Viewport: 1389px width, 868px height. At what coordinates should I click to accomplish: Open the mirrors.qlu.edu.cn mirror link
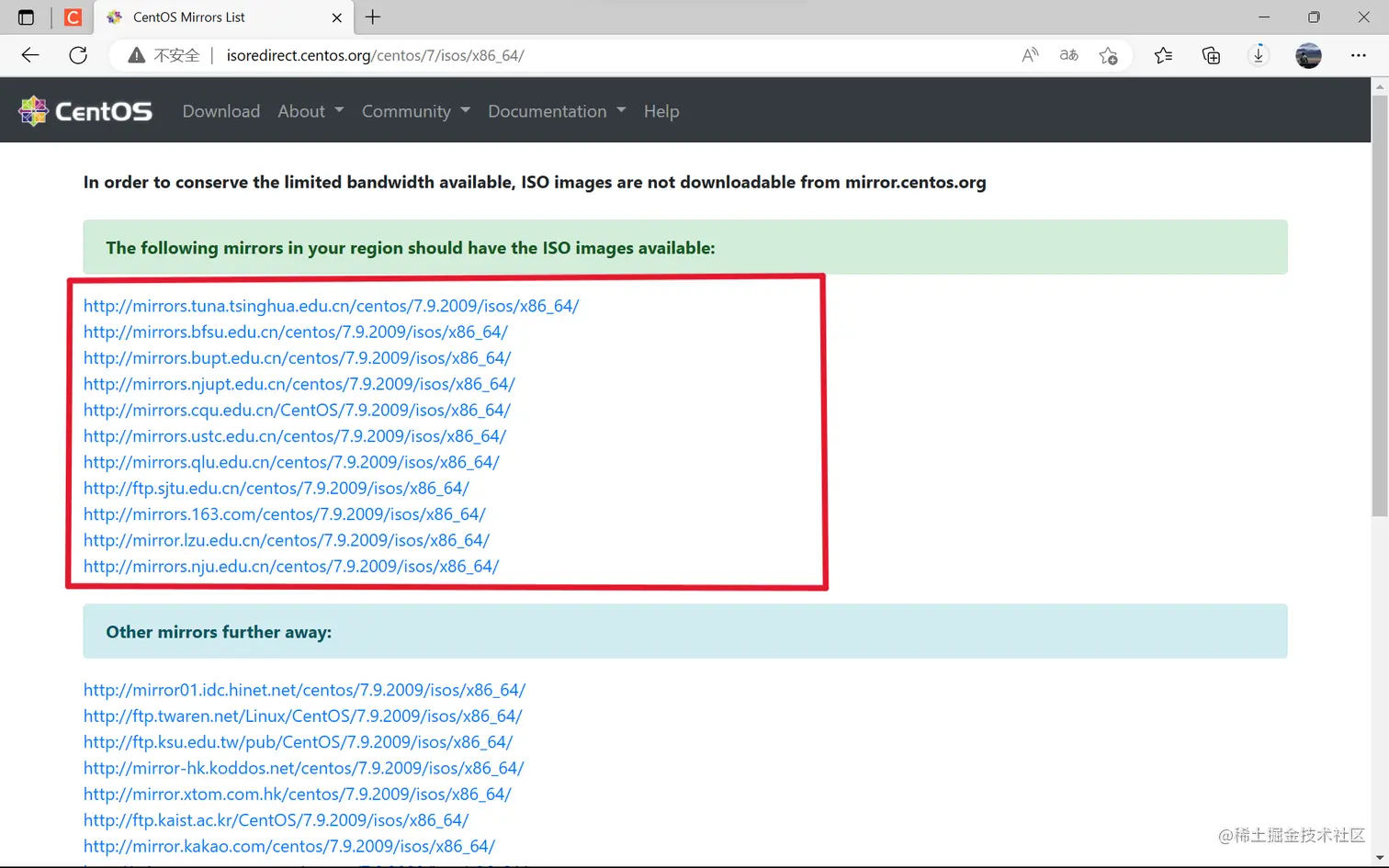point(291,462)
